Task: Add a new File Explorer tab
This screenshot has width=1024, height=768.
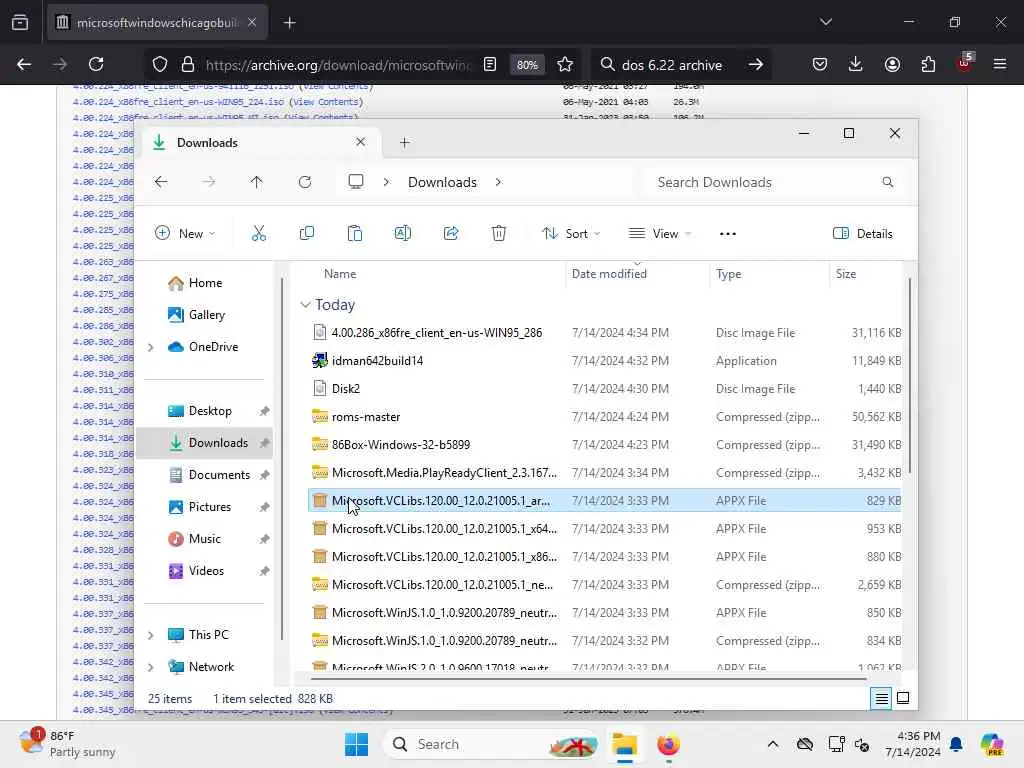Action: click(x=405, y=142)
